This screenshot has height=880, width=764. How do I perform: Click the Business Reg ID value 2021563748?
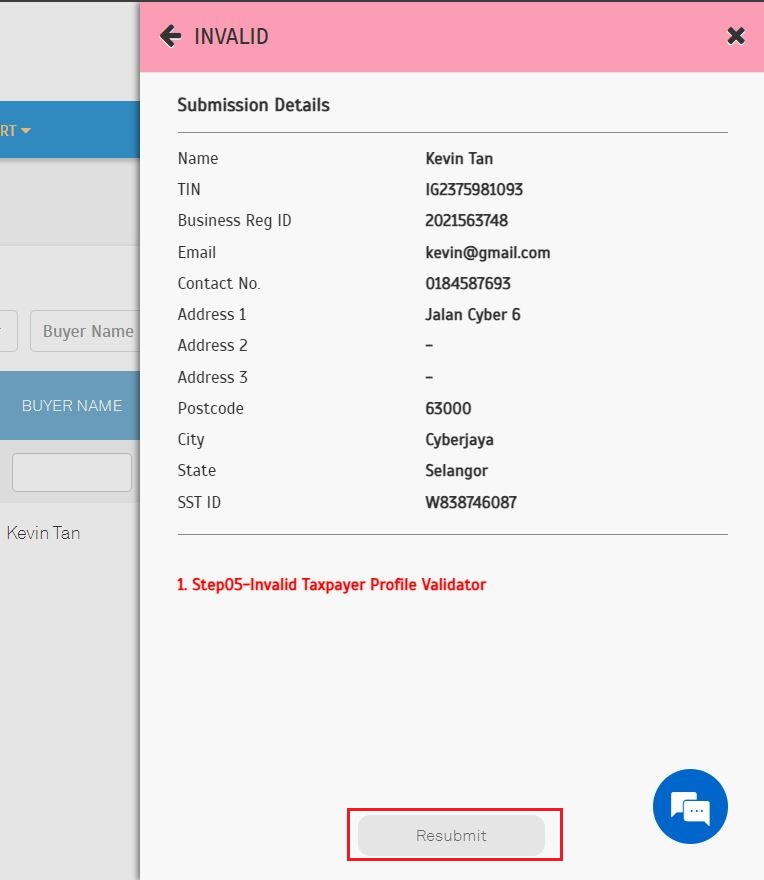click(x=466, y=220)
